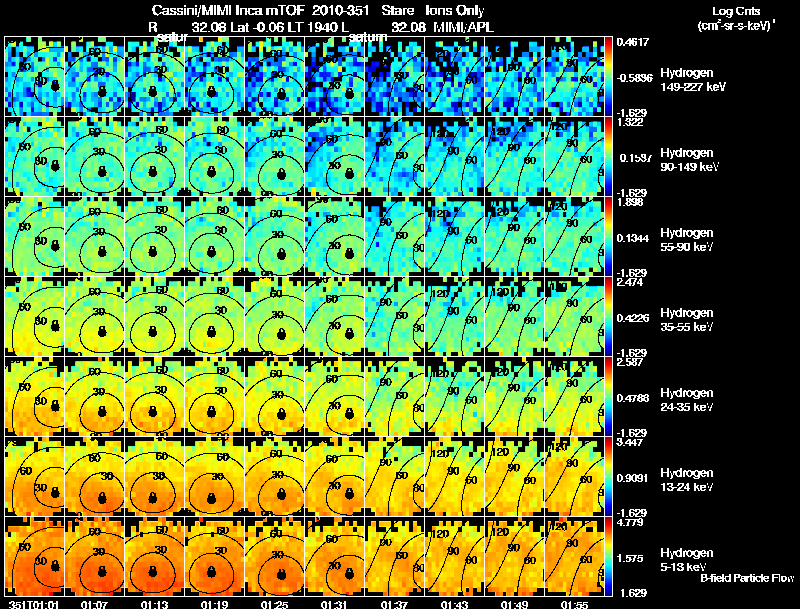
Task: Open the 35-55 keV image panel at 01:43
Action: click(455, 316)
